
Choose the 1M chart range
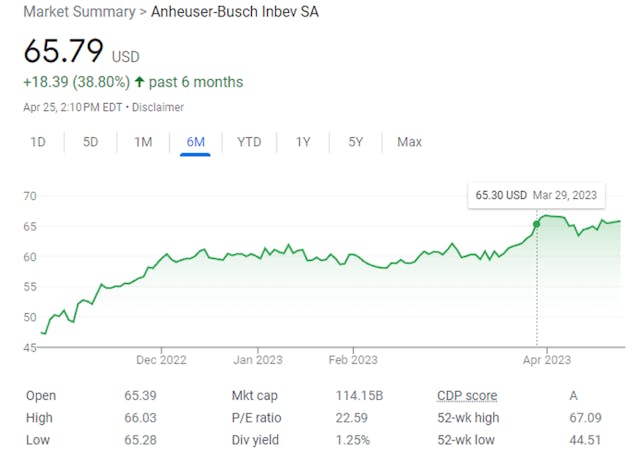143,142
